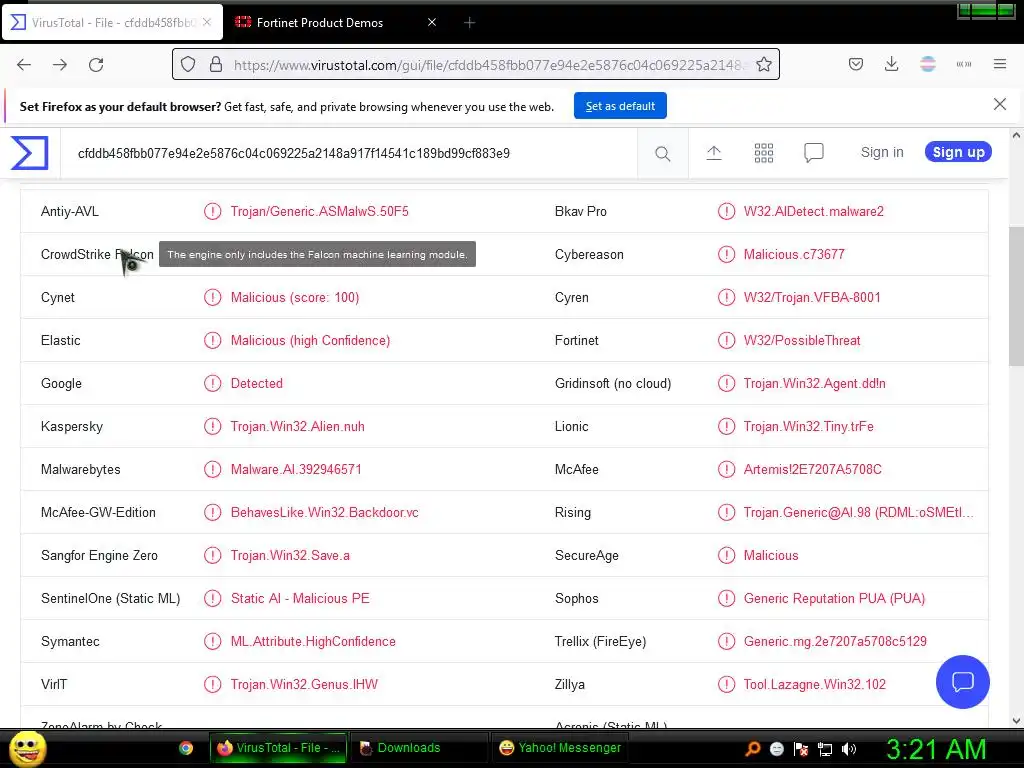This screenshot has width=1024, height=768.
Task: Open the comments speech bubble icon
Action: [814, 153]
